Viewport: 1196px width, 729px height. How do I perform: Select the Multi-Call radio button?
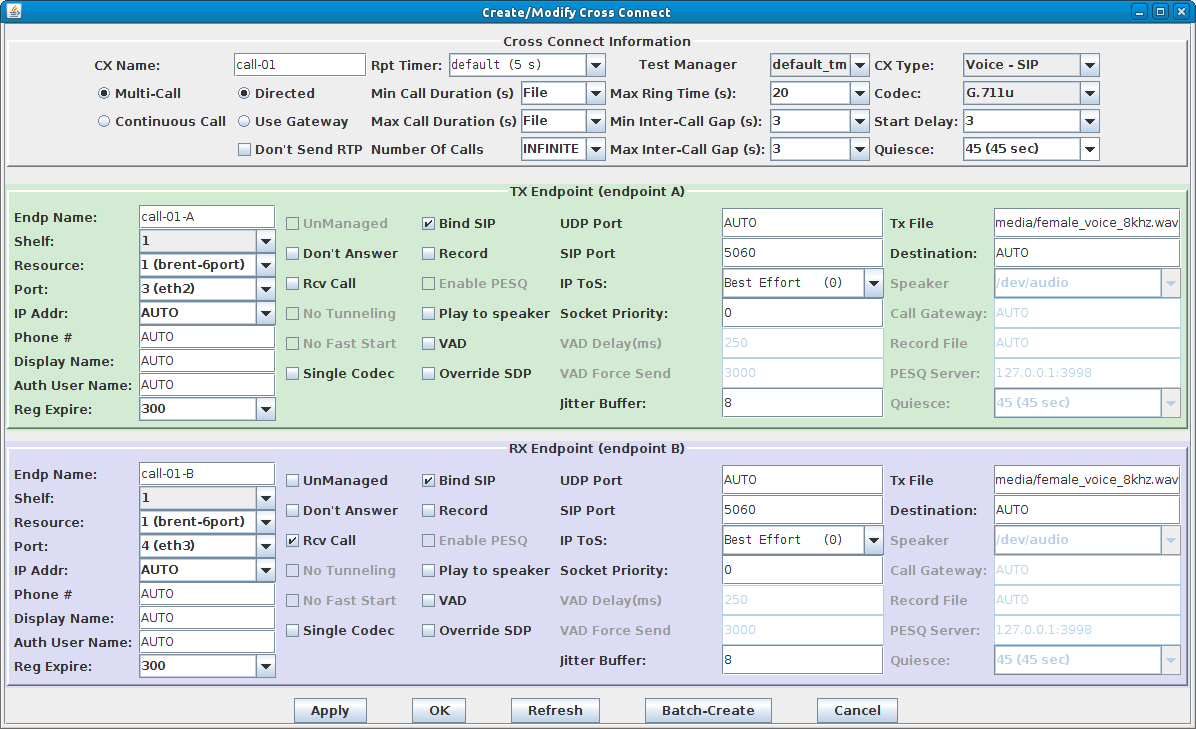(104, 93)
